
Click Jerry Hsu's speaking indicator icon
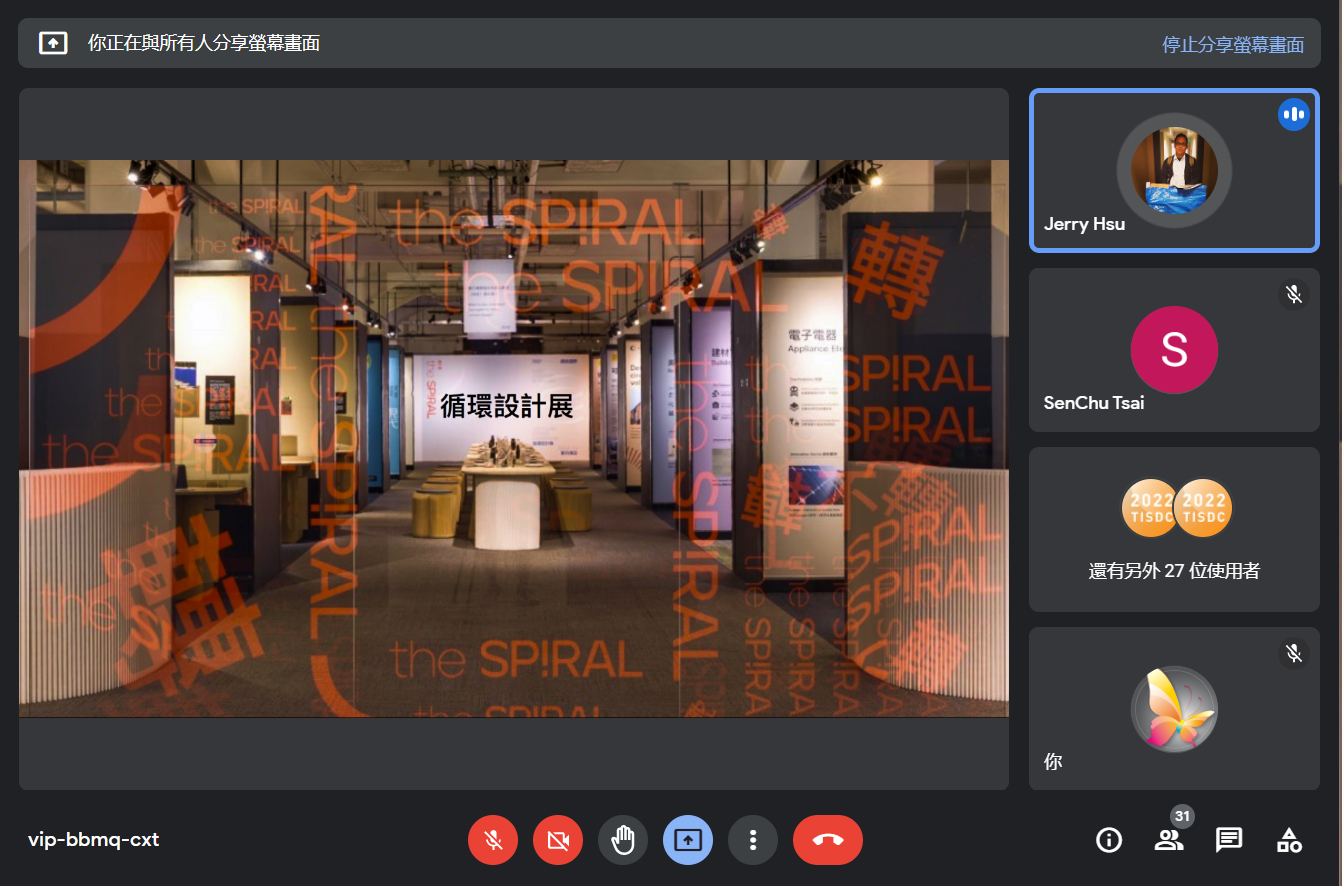[x=1293, y=115]
